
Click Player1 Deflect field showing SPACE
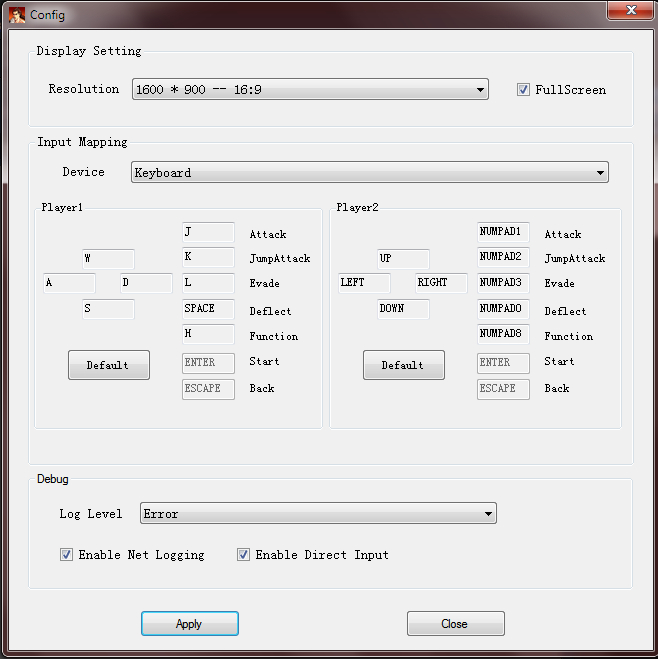[x=208, y=308]
